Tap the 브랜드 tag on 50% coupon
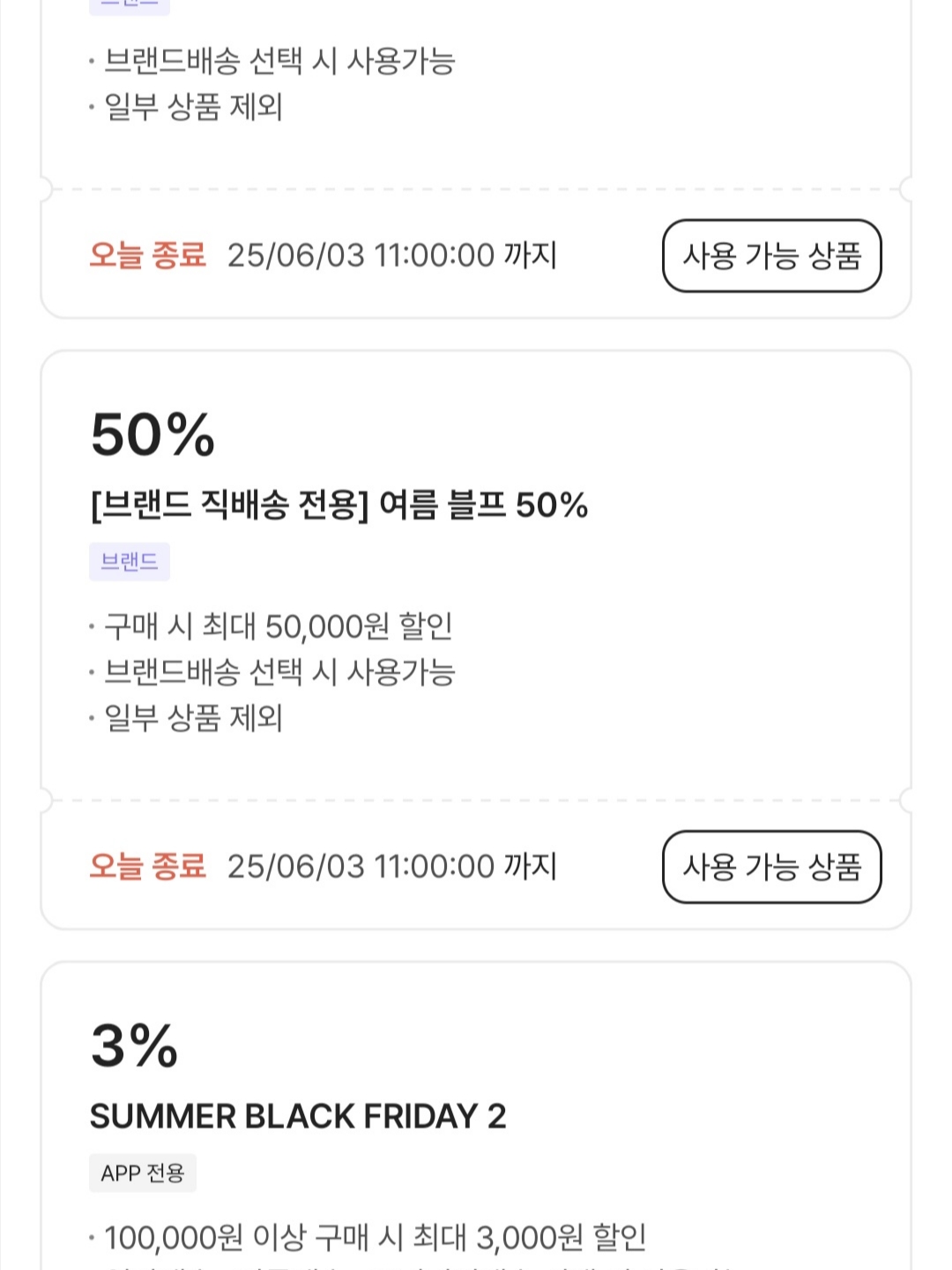This screenshot has height=1270, width=952. (x=130, y=562)
